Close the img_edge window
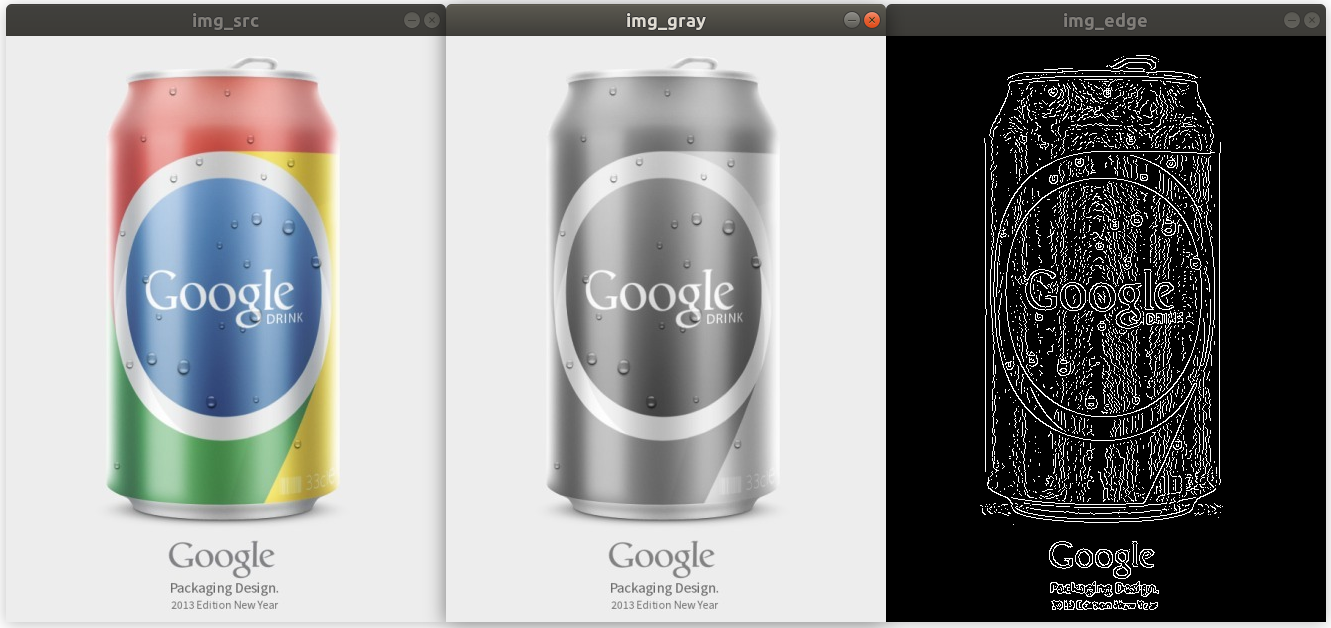The height and width of the screenshot is (628, 1331). click(x=1311, y=20)
